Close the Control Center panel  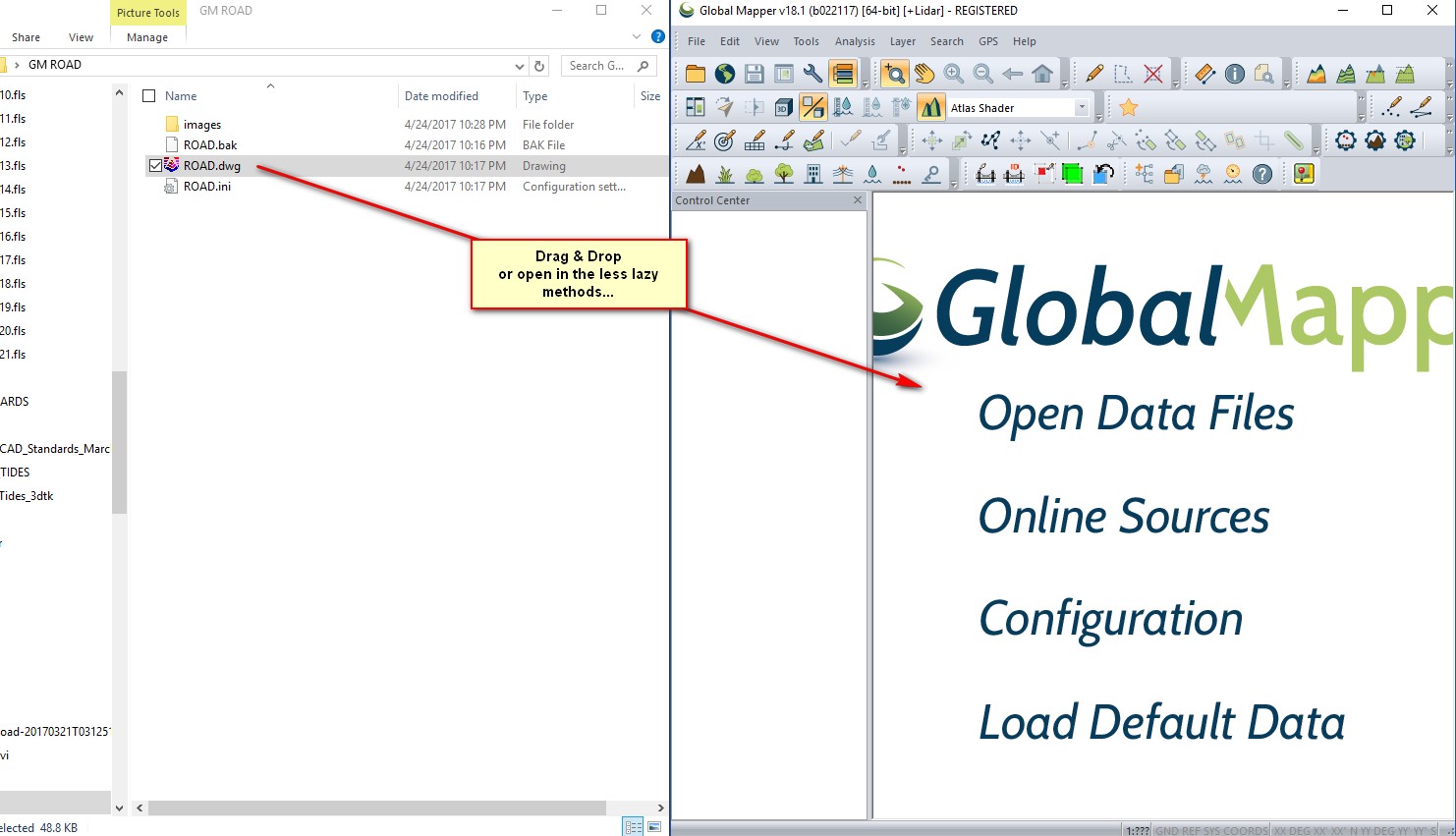[858, 199]
